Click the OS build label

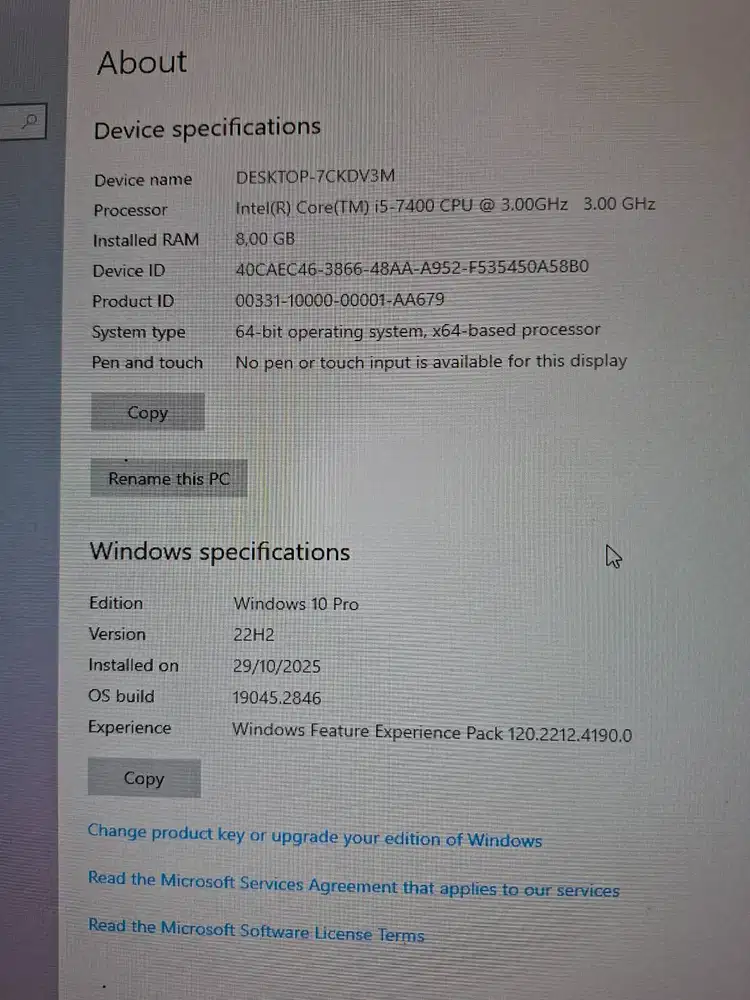[121, 696]
